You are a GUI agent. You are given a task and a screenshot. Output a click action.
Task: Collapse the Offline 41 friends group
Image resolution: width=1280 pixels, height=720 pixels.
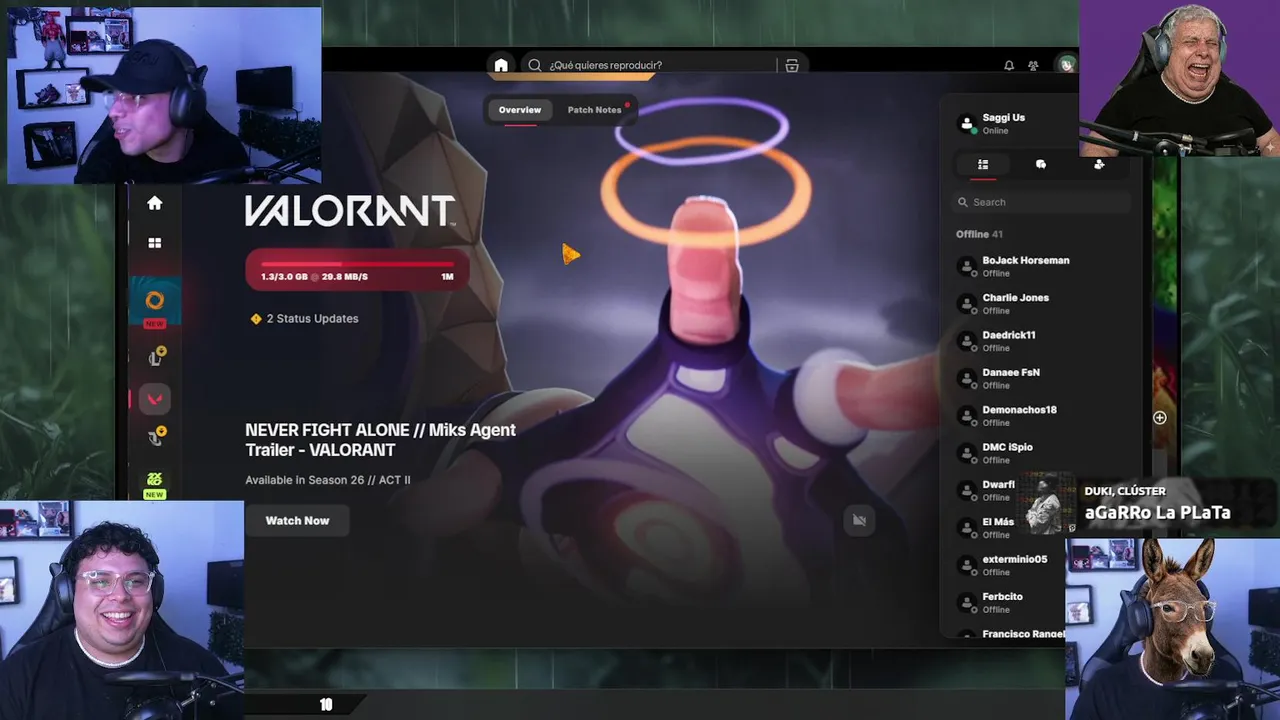pyautogui.click(x=979, y=234)
